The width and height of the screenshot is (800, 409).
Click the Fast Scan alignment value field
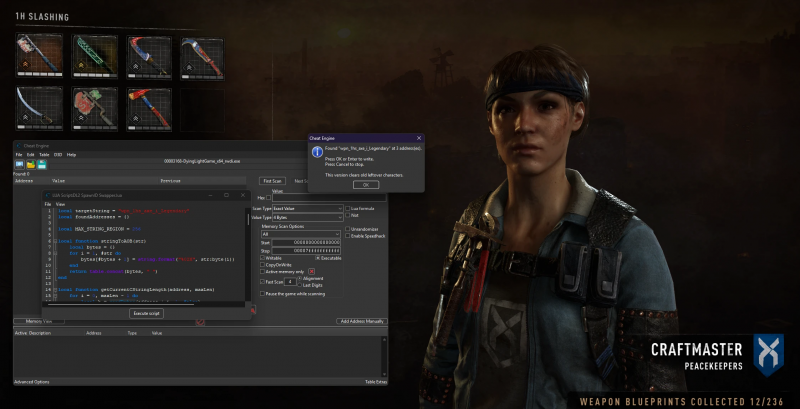(289, 282)
